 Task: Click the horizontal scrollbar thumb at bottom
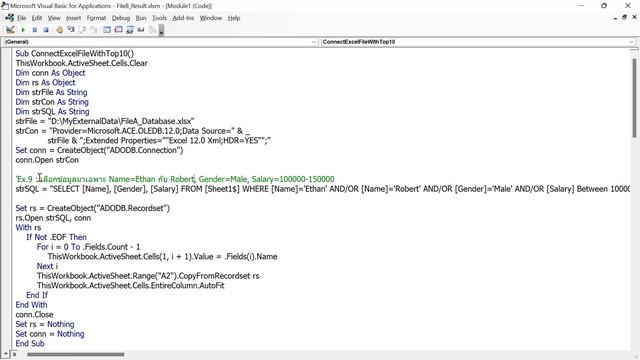(x=76, y=354)
